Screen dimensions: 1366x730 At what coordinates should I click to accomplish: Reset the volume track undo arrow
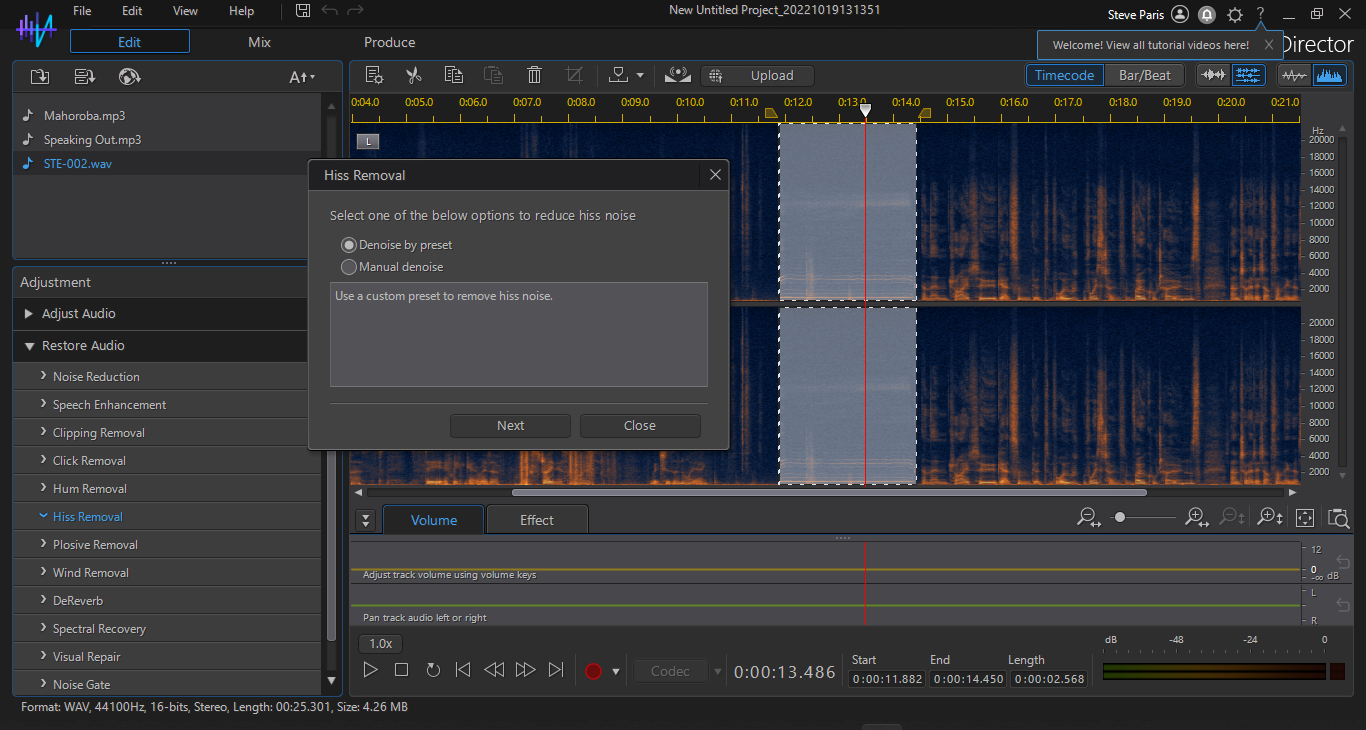point(1343,562)
